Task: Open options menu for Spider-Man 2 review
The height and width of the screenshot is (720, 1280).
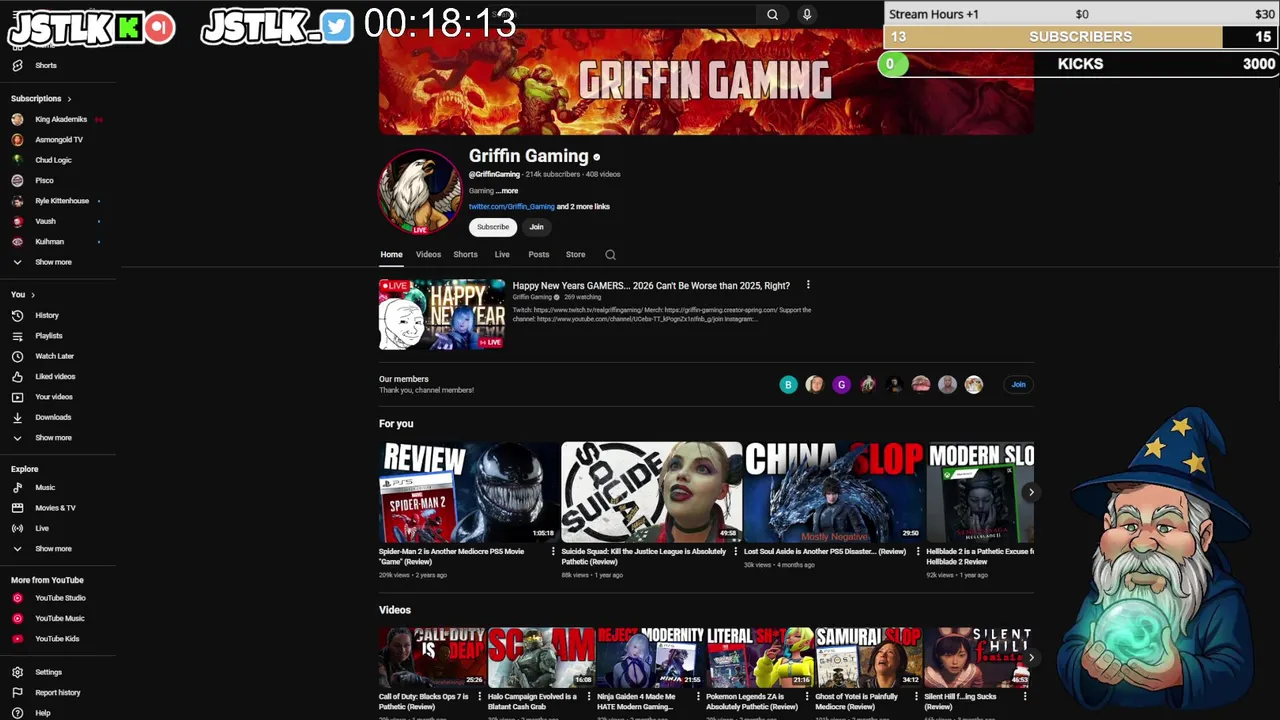Action: [x=553, y=551]
